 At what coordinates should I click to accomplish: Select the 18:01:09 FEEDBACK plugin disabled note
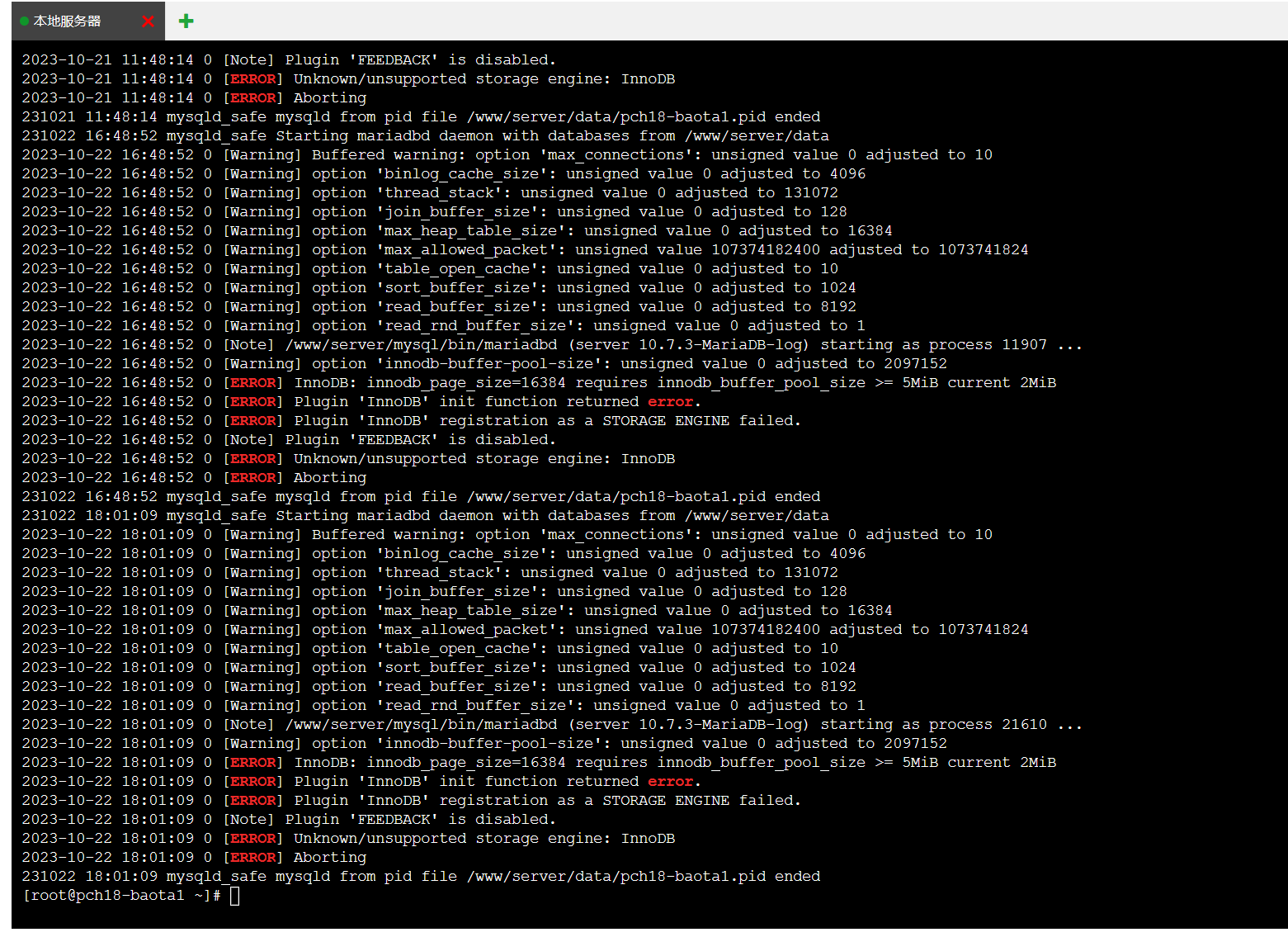pos(289,820)
